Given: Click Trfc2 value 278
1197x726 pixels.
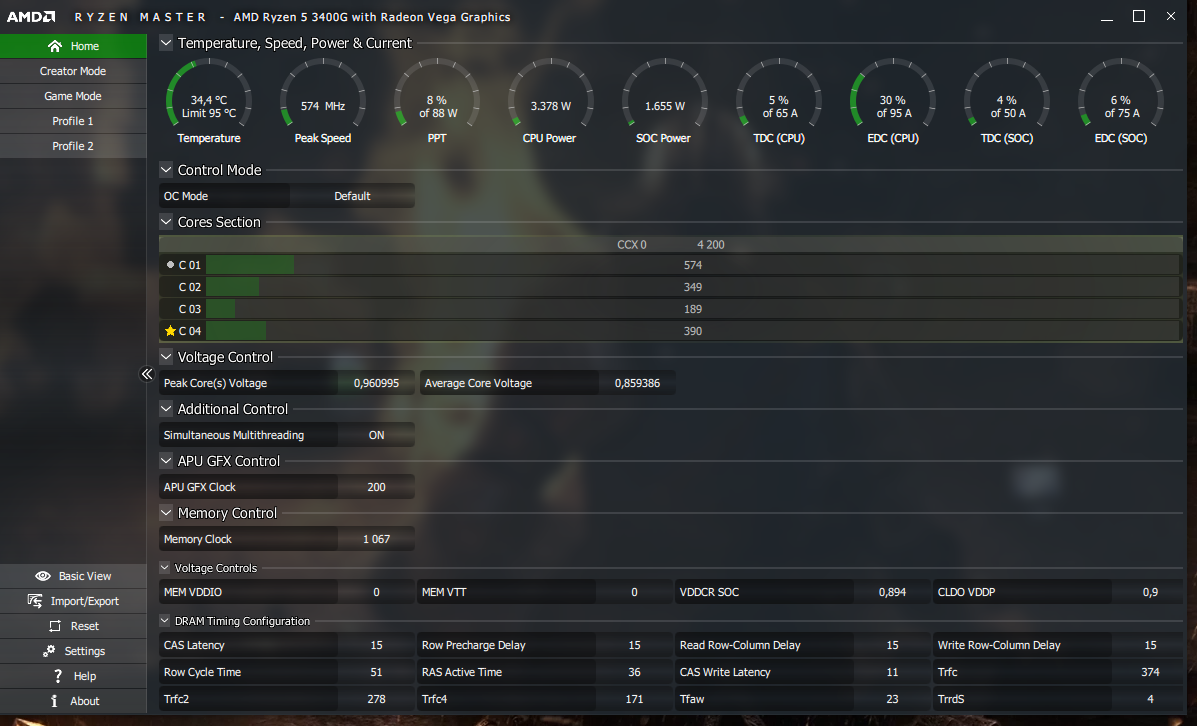Looking at the screenshot, I should [x=376, y=699].
